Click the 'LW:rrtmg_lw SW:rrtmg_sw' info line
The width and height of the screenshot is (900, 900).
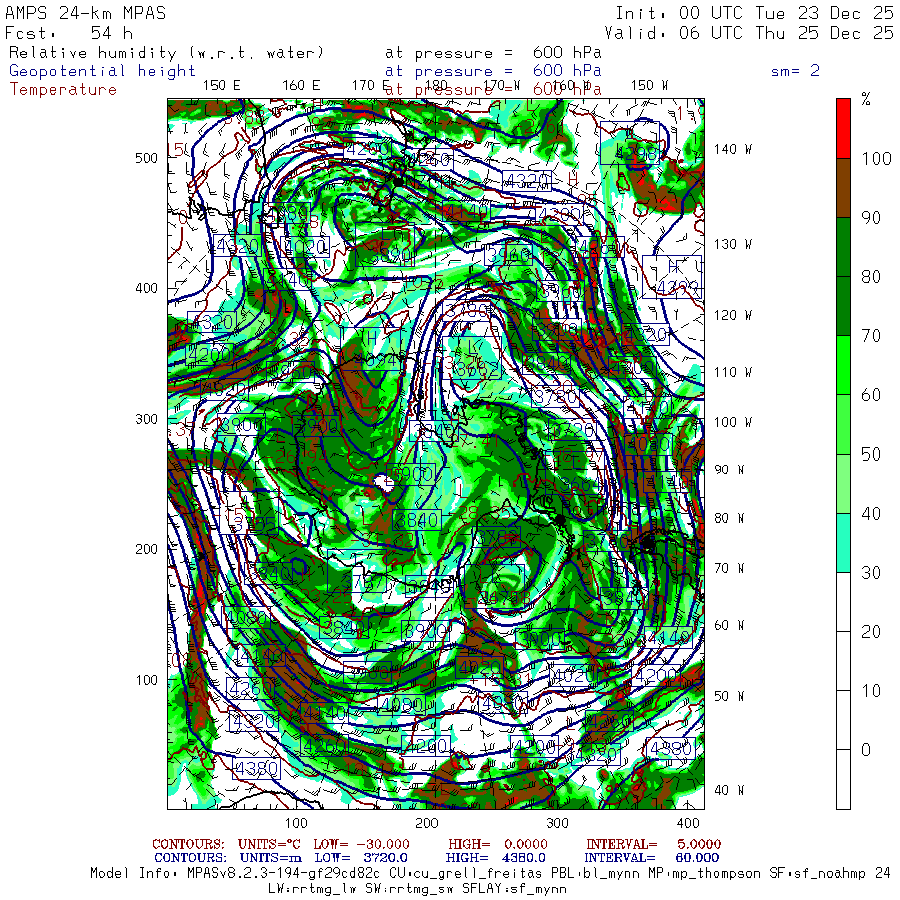point(417,889)
